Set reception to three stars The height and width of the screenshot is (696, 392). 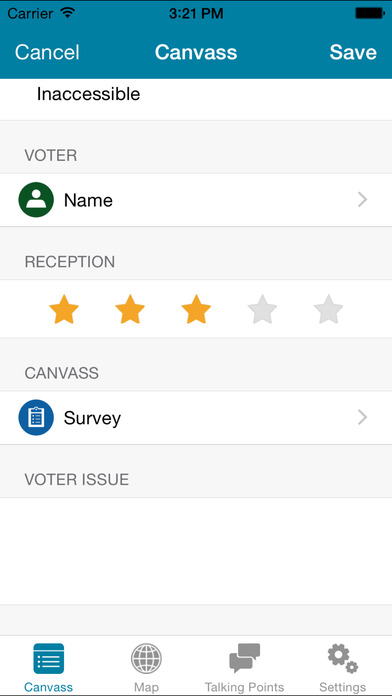pos(196,309)
